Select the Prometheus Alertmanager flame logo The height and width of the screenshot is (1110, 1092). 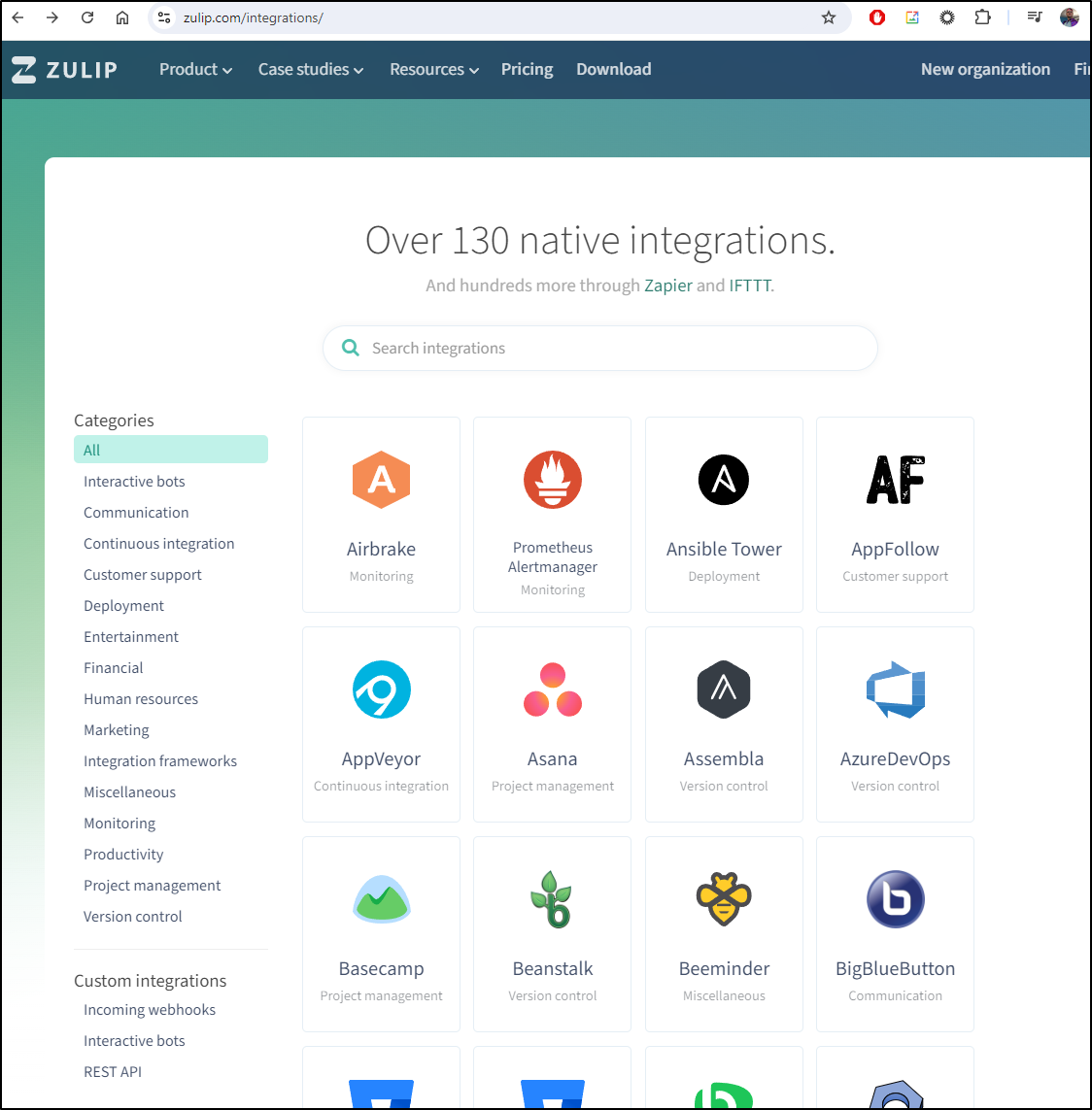[553, 480]
